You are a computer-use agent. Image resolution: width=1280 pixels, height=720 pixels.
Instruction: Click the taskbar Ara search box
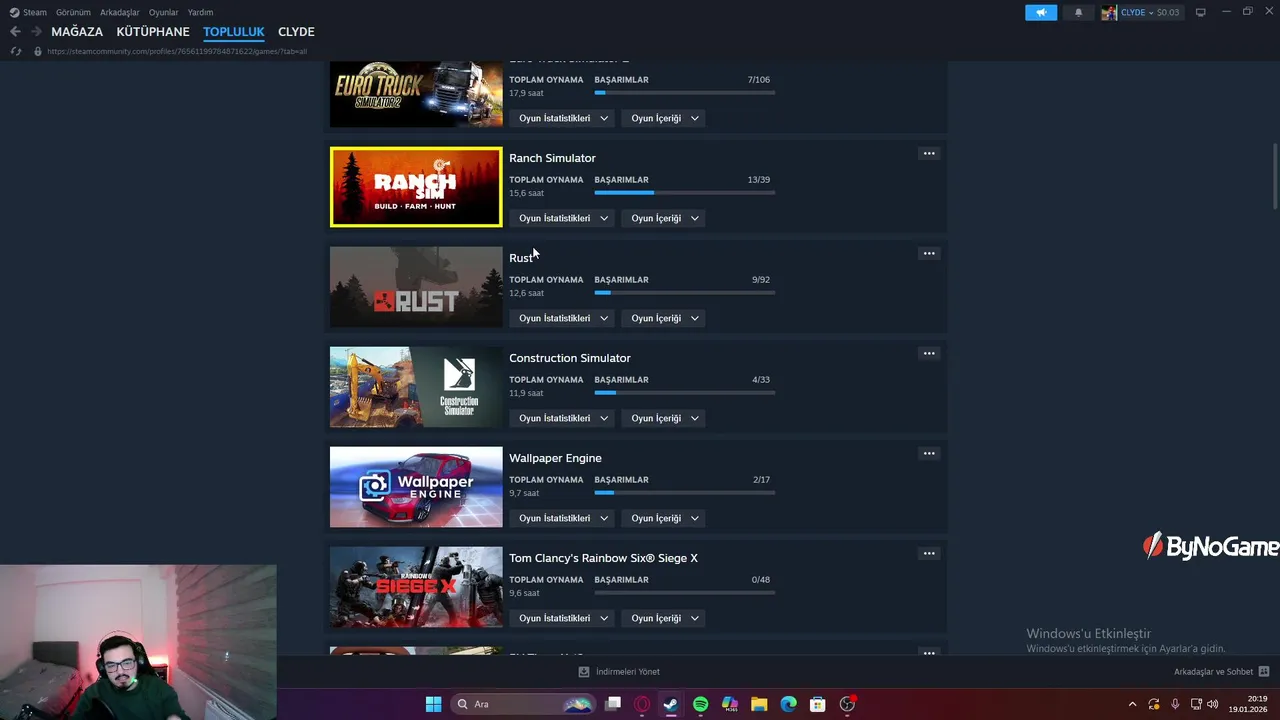click(x=523, y=704)
